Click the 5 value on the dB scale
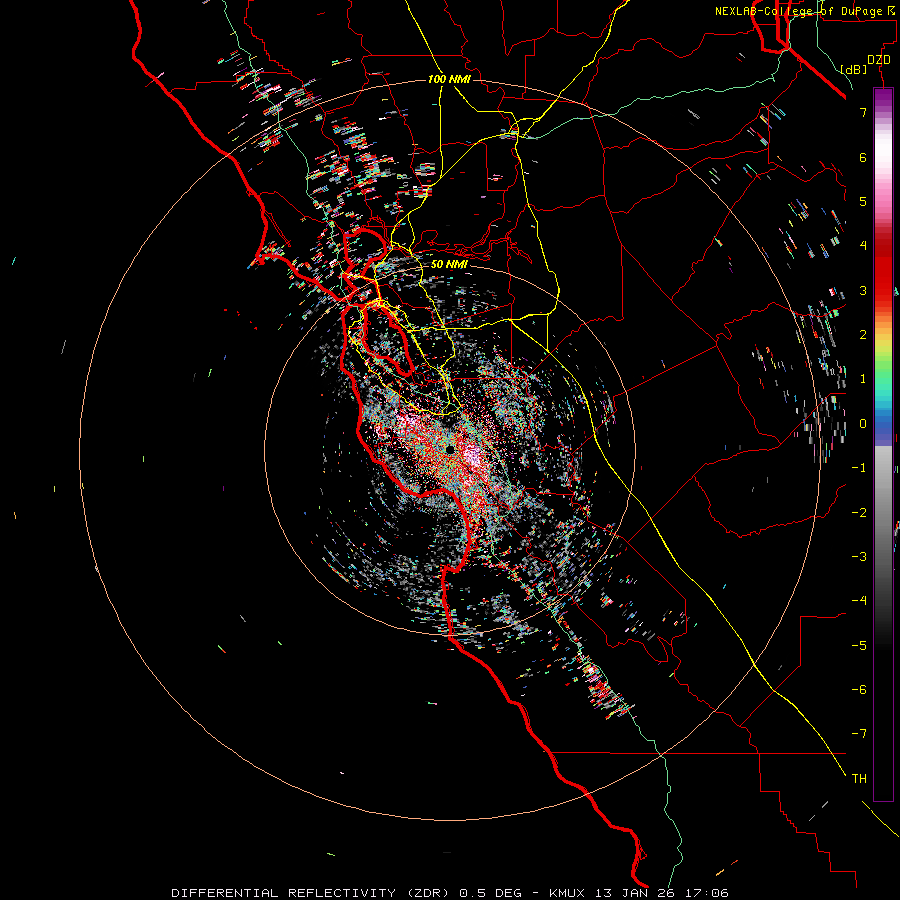The width and height of the screenshot is (900, 900). [x=863, y=201]
